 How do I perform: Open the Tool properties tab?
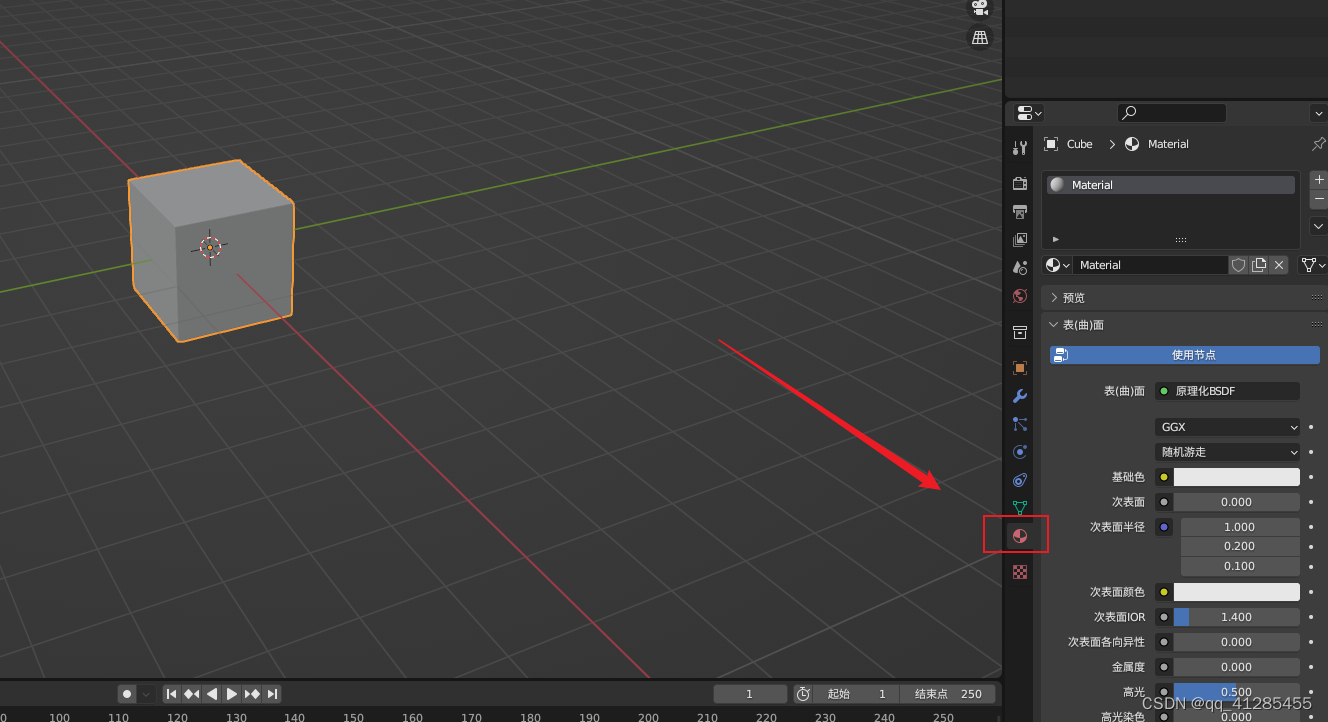[x=1020, y=148]
